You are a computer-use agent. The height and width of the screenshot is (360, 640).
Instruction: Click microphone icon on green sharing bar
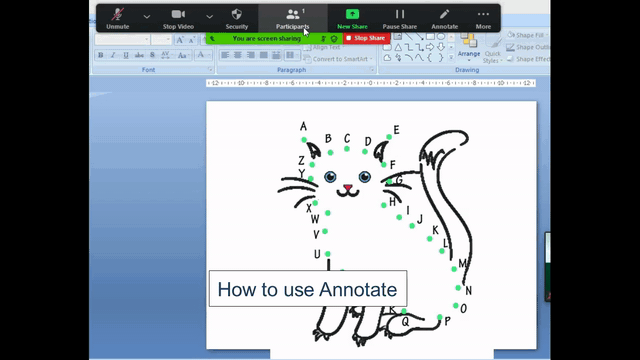click(323, 39)
